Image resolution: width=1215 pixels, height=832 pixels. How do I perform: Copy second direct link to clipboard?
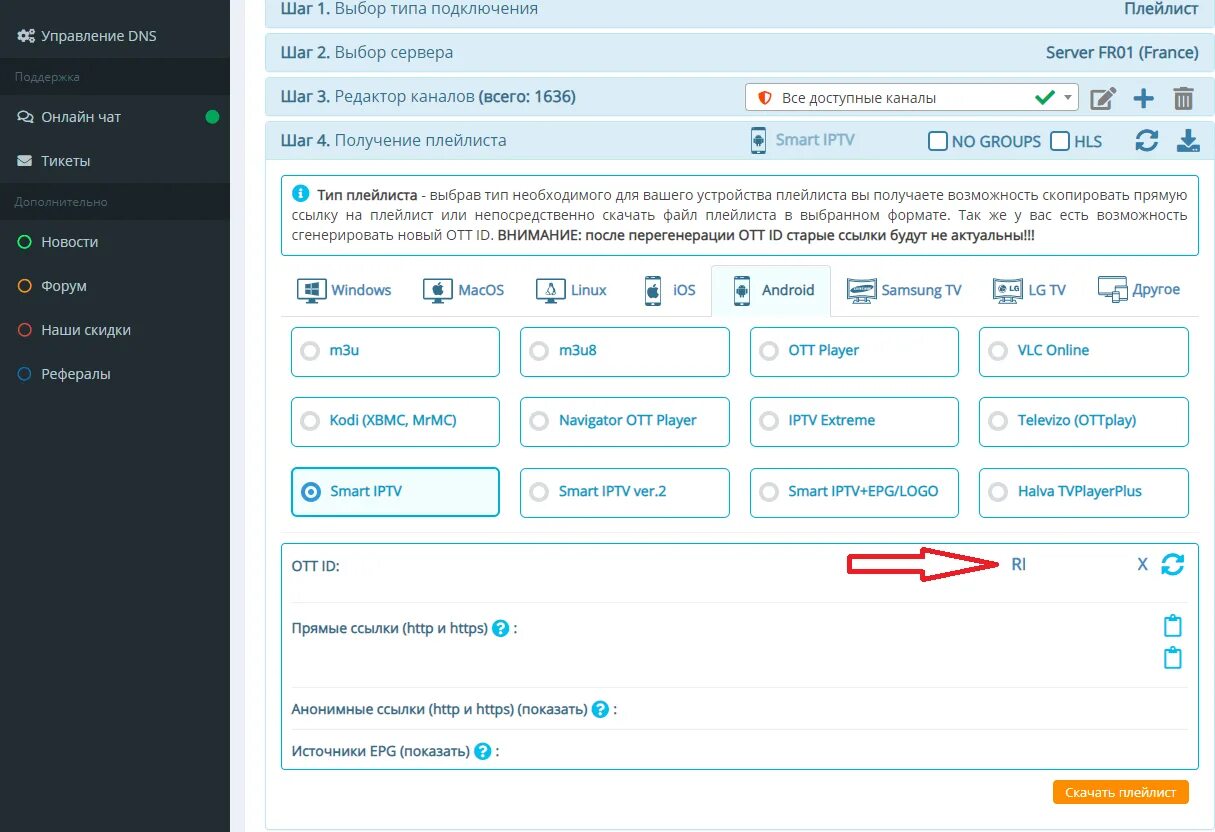click(1173, 657)
